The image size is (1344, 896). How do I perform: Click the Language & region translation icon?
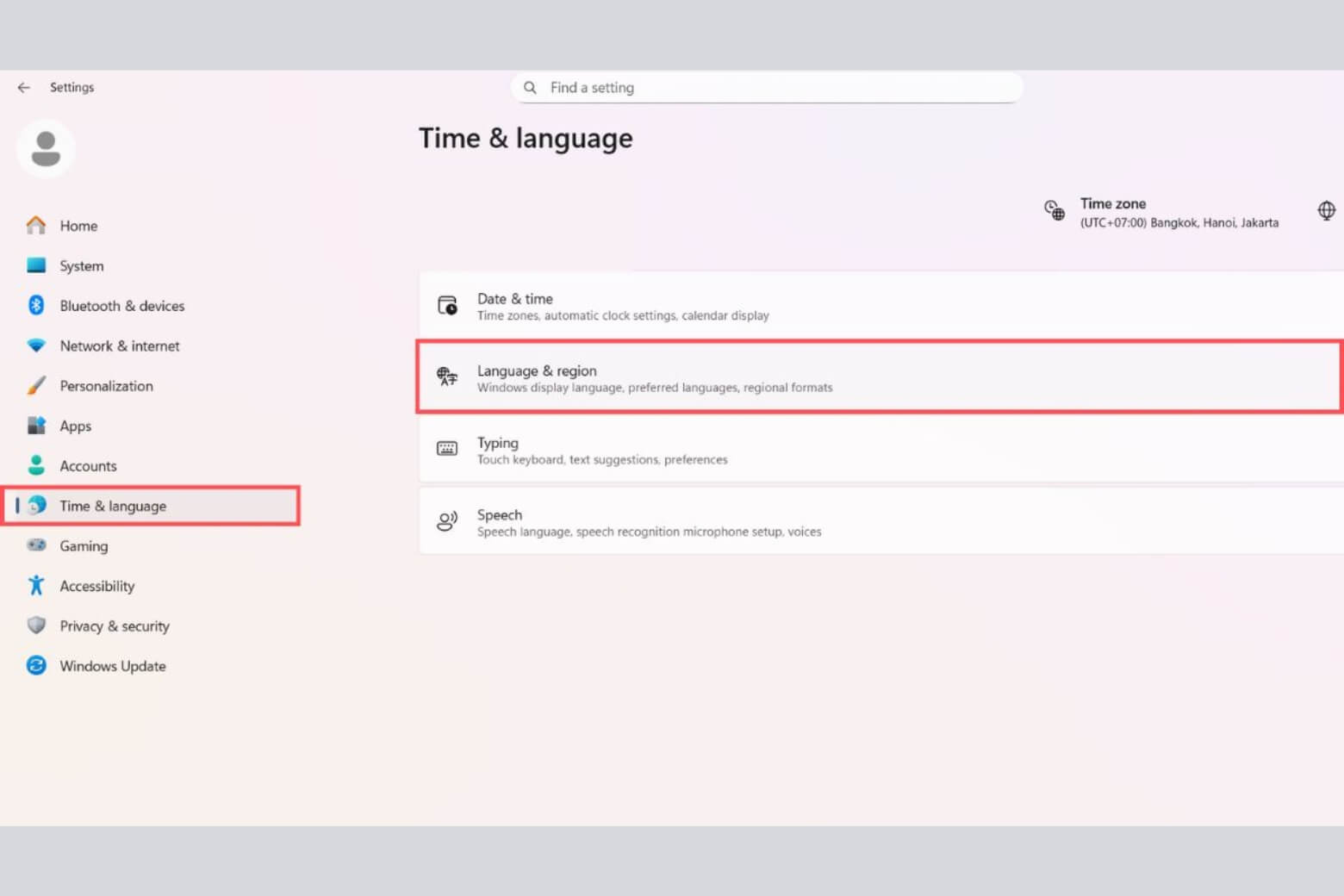(x=447, y=377)
